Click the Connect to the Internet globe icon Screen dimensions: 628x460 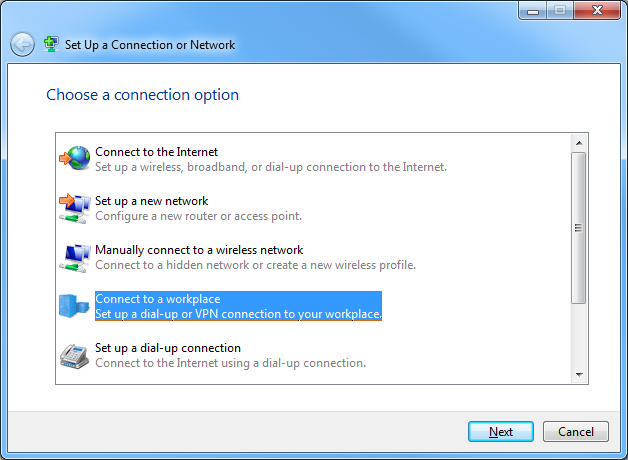tap(75, 159)
